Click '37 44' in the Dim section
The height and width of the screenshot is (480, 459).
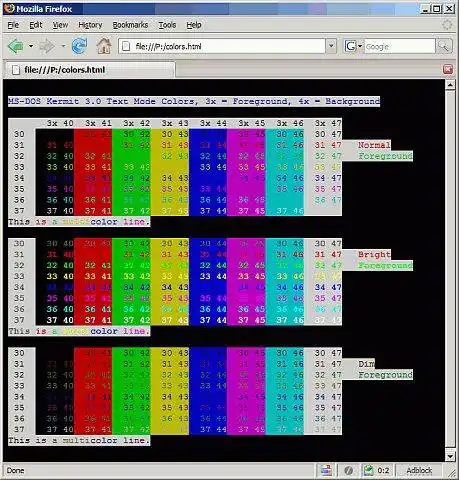tap(213, 429)
